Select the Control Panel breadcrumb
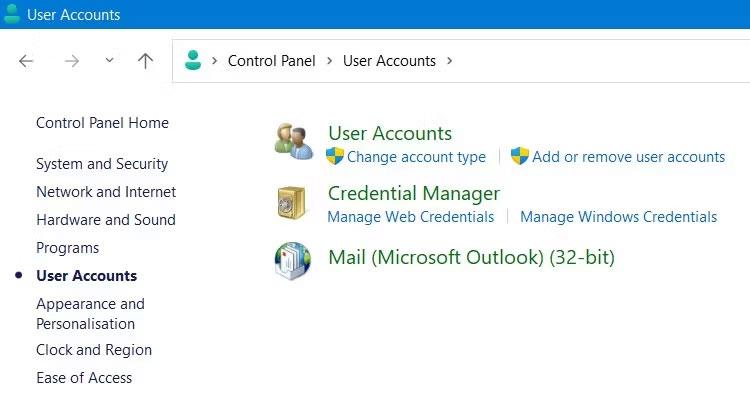 [271, 61]
